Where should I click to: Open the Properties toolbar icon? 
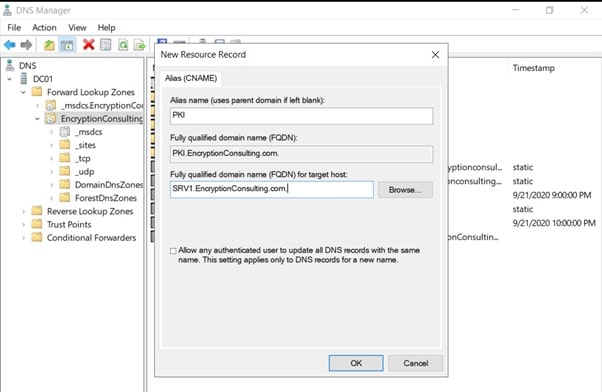coord(106,45)
